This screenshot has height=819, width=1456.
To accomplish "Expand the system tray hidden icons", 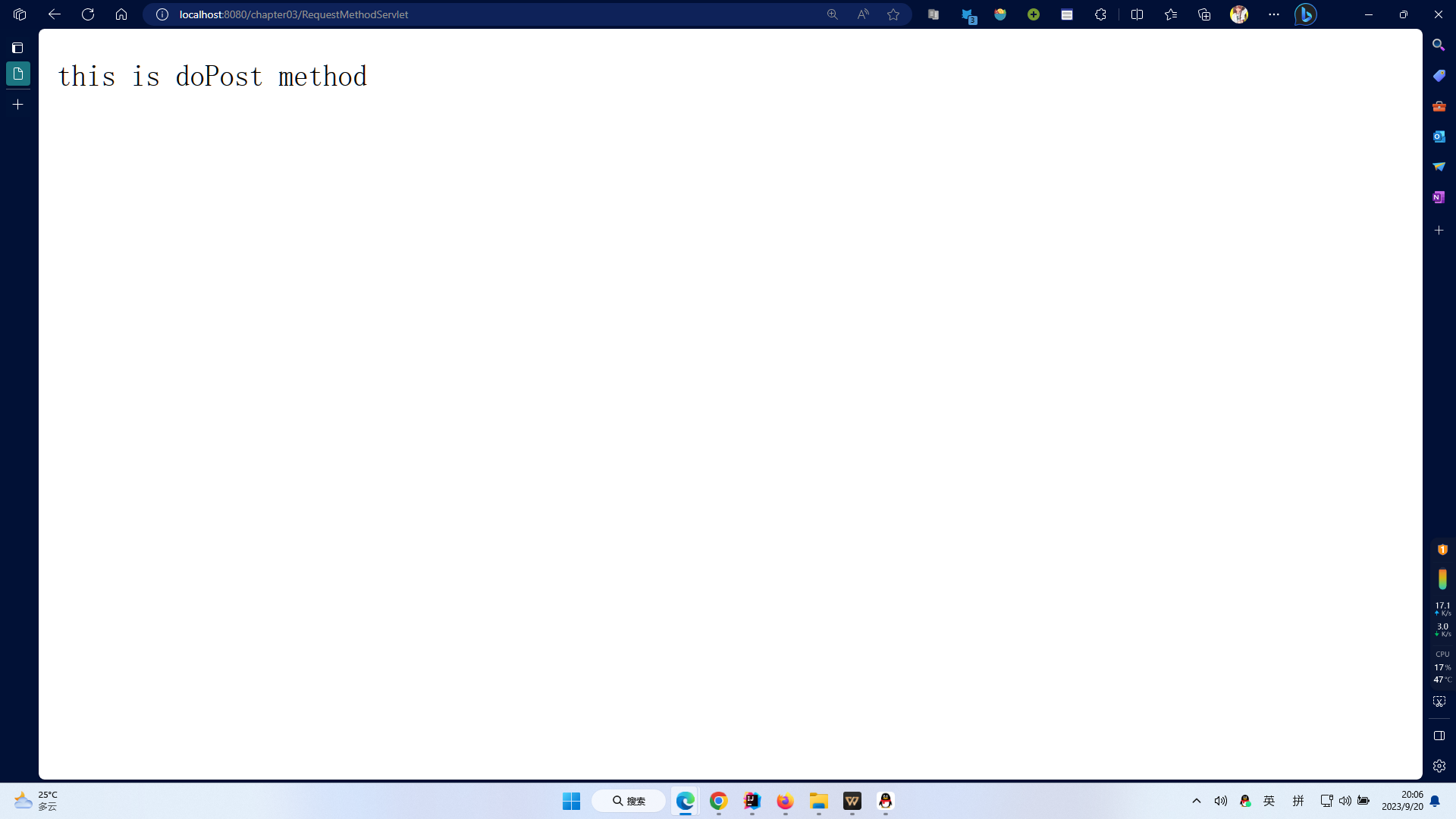I will 1197,801.
